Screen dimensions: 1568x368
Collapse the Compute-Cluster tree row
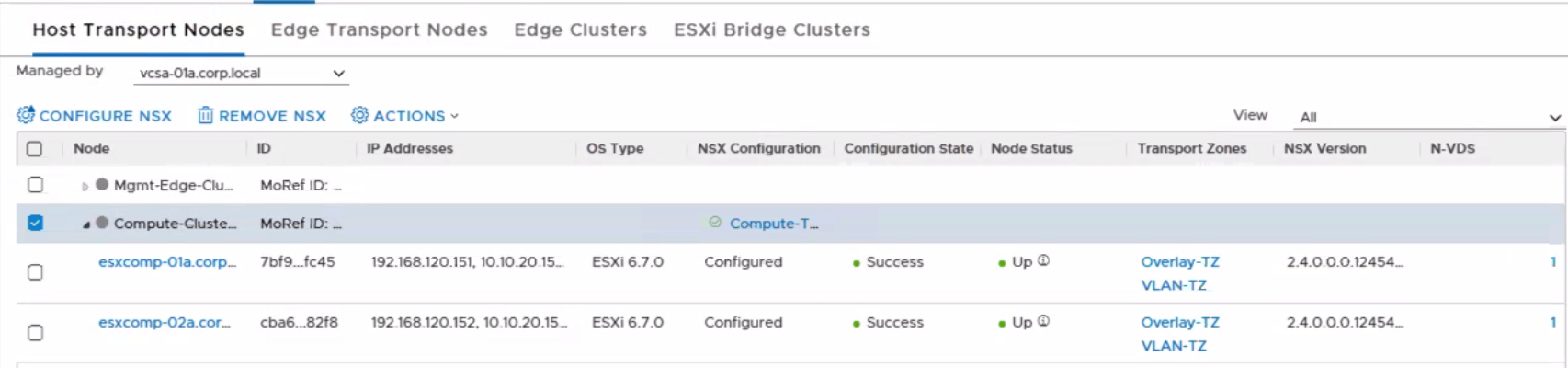tap(86, 224)
